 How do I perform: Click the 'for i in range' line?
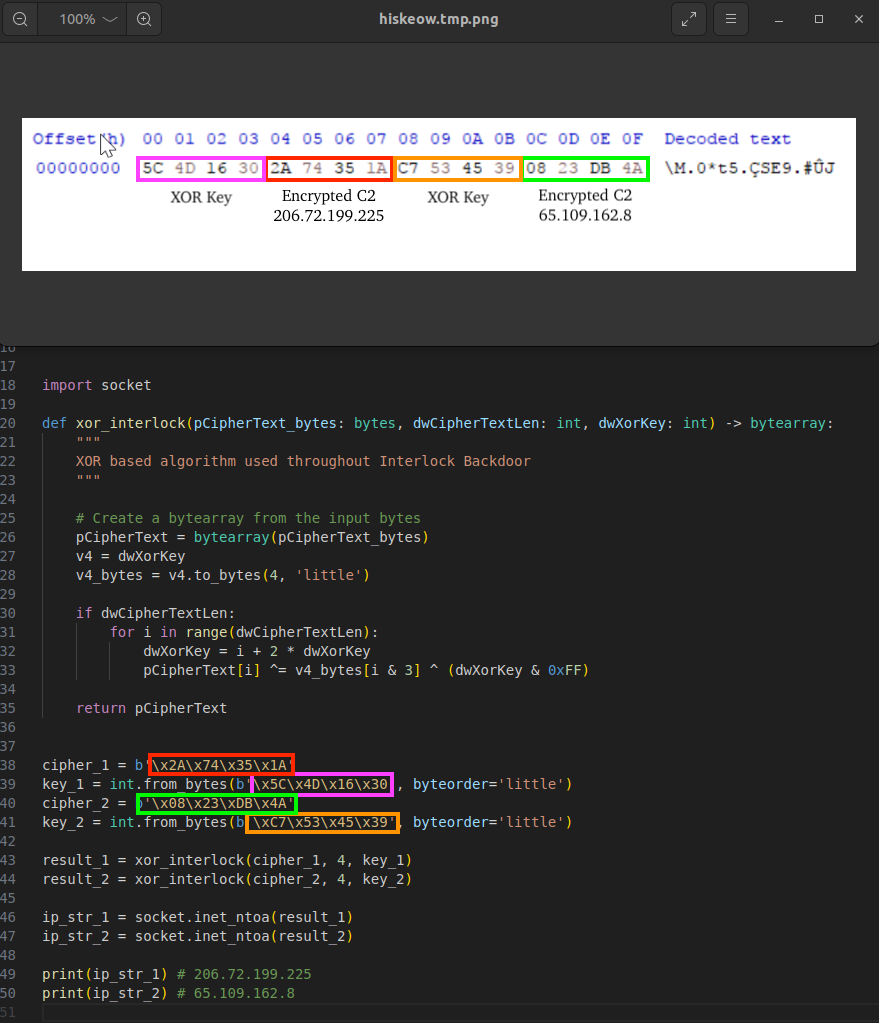point(244,632)
